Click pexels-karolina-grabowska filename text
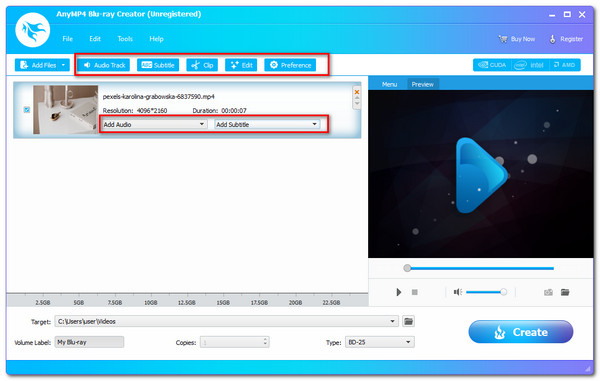 (158, 96)
